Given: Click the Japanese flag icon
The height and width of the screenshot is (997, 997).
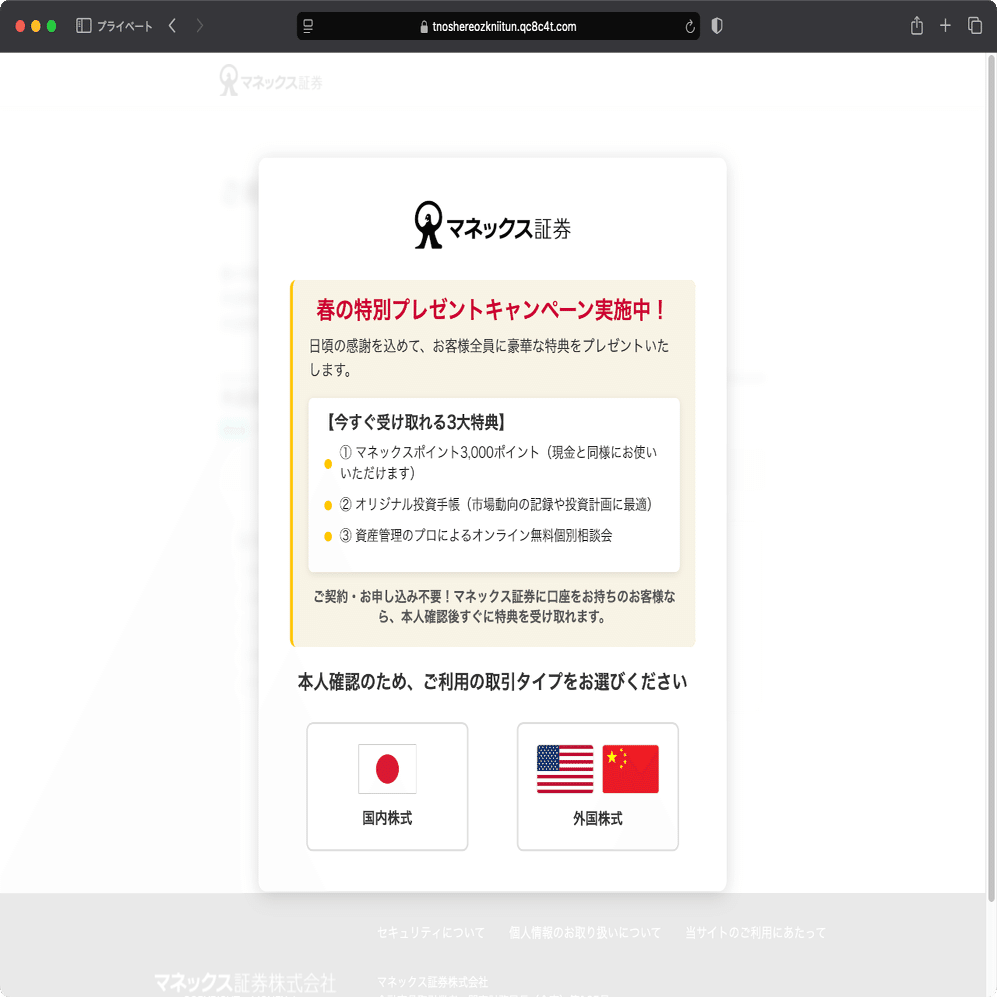Looking at the screenshot, I should pyautogui.click(x=387, y=769).
